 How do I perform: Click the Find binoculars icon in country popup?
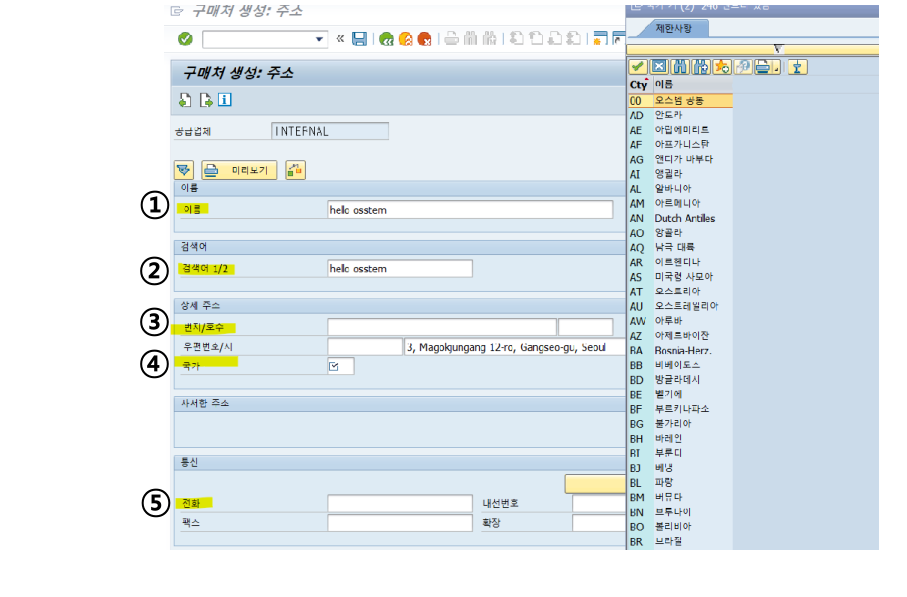pos(681,67)
